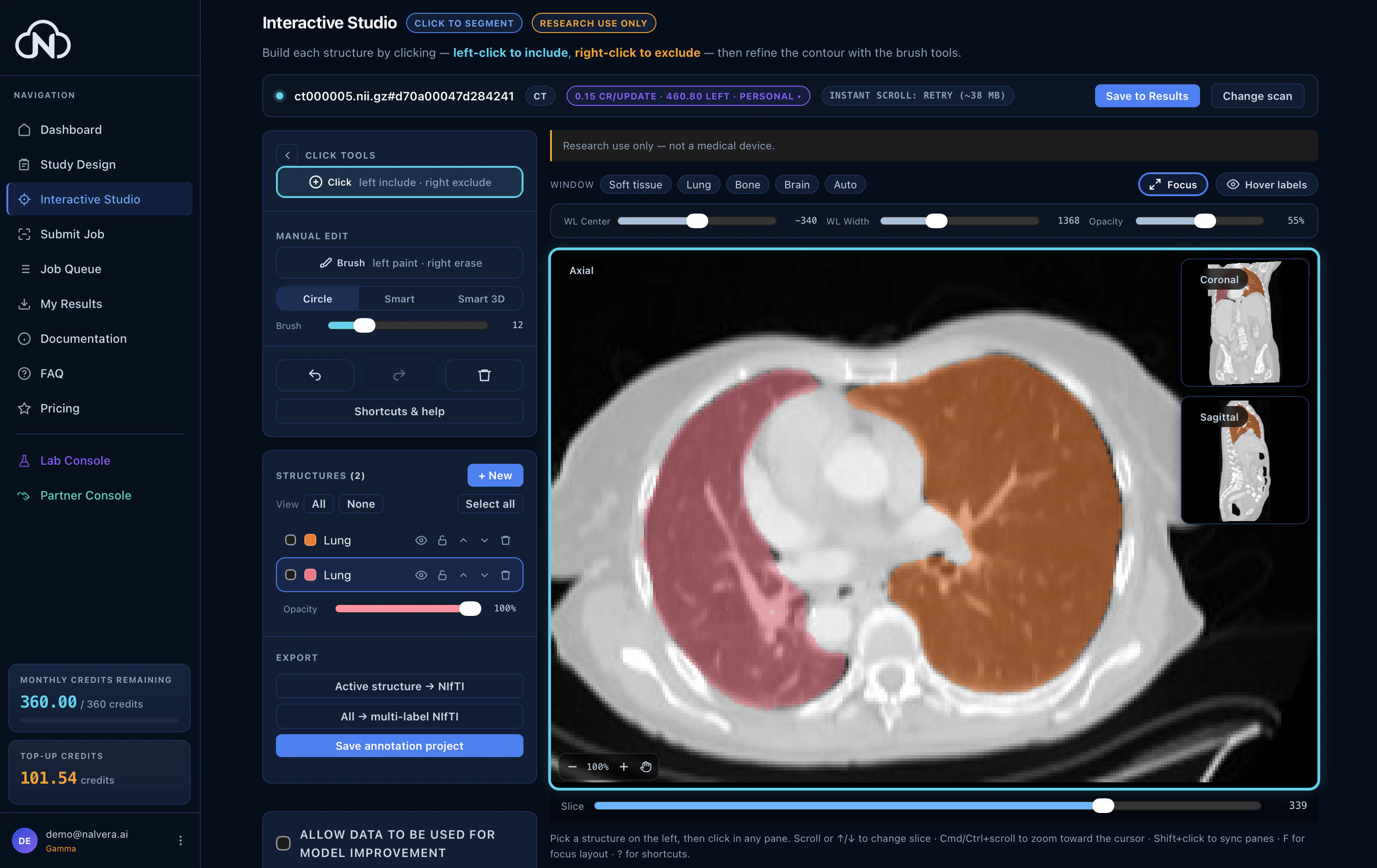This screenshot has width=1377, height=868.
Task: Adjust the pink Lung opacity slider
Action: [408, 609]
